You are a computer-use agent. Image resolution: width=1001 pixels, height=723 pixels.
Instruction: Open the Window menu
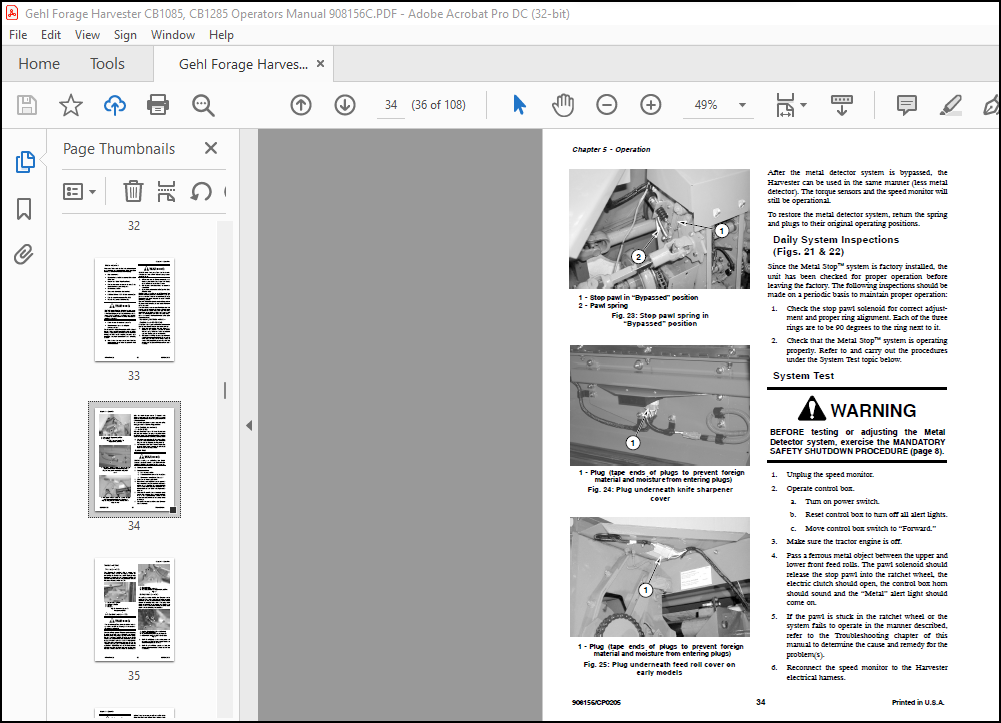(x=172, y=35)
